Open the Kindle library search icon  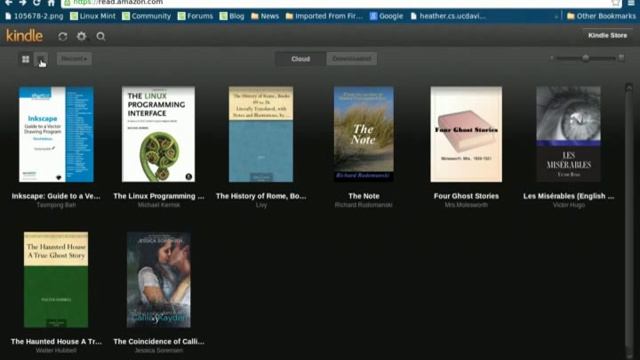pos(100,36)
